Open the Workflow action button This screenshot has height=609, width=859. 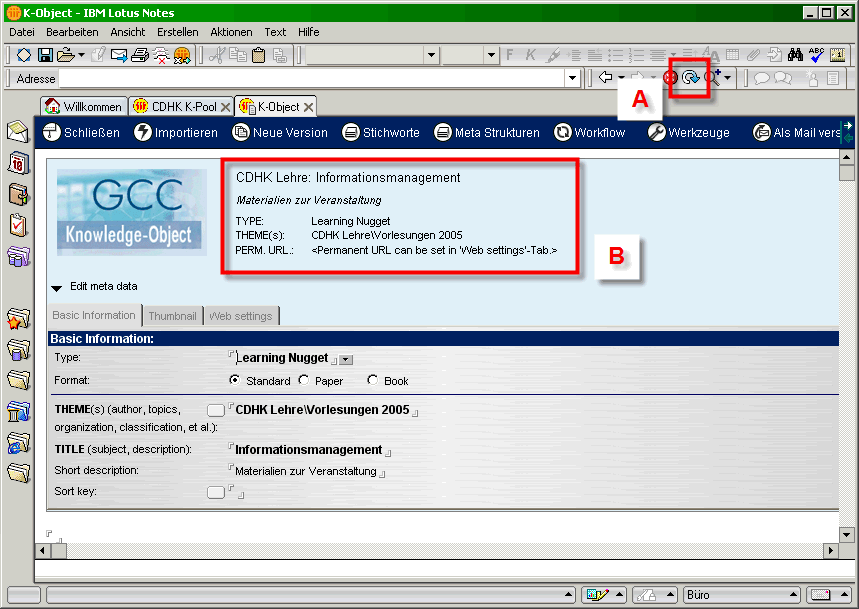pos(589,133)
